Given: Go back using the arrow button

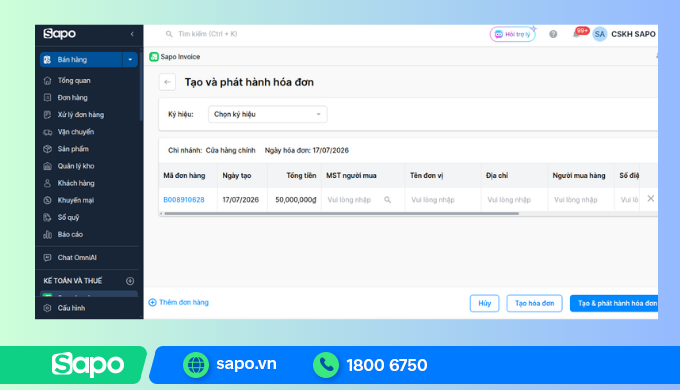Looking at the screenshot, I should pos(167,82).
